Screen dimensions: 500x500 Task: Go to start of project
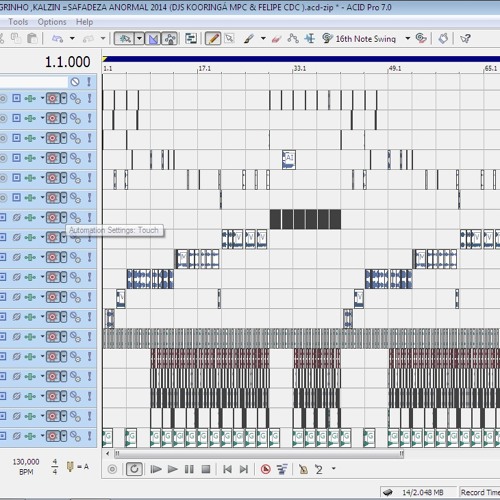(227, 469)
